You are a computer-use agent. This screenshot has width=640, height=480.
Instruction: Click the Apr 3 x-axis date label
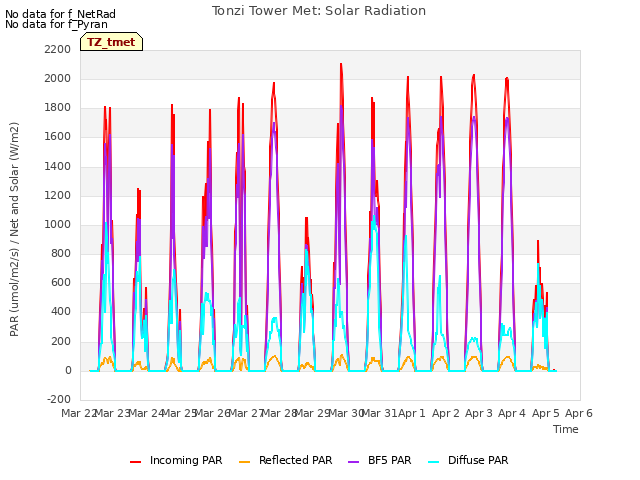[478, 413]
